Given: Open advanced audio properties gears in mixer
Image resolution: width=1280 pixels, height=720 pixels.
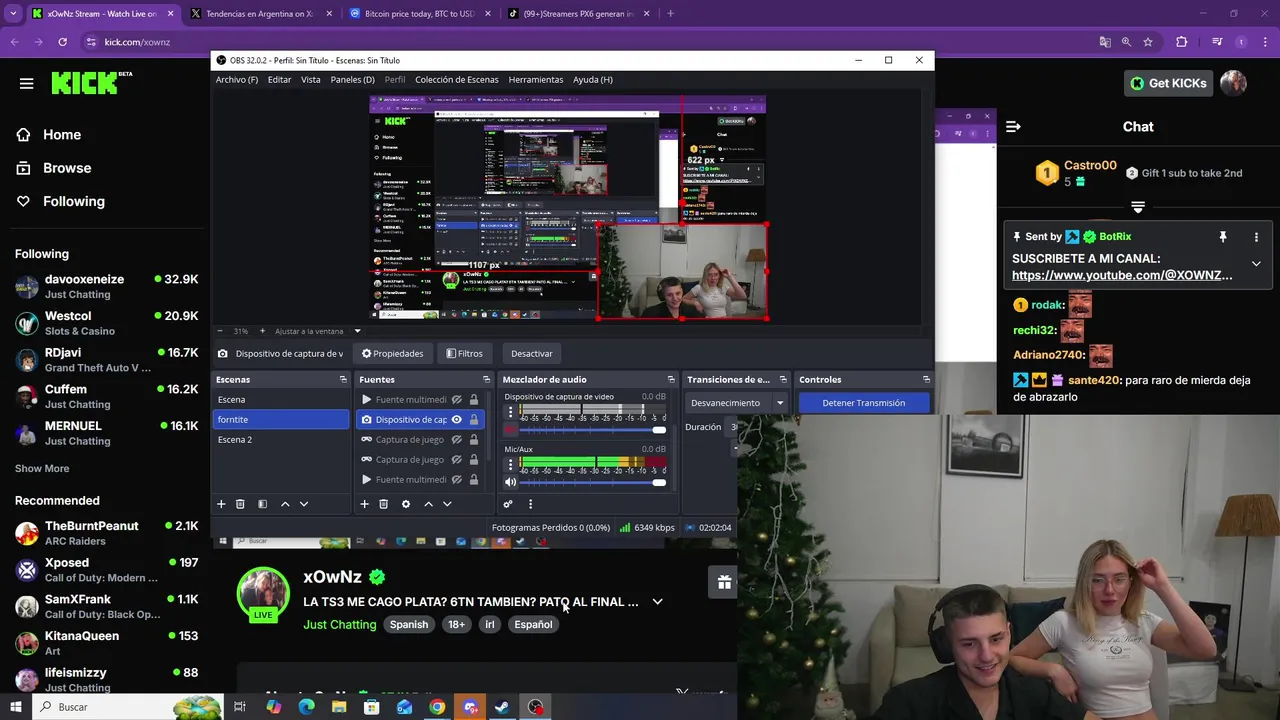Looking at the screenshot, I should 508,504.
